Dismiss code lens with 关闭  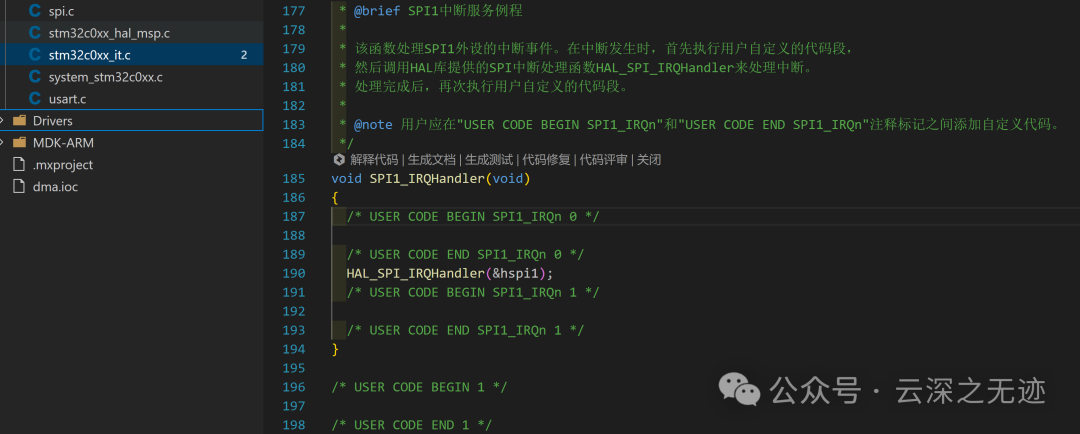(649, 160)
